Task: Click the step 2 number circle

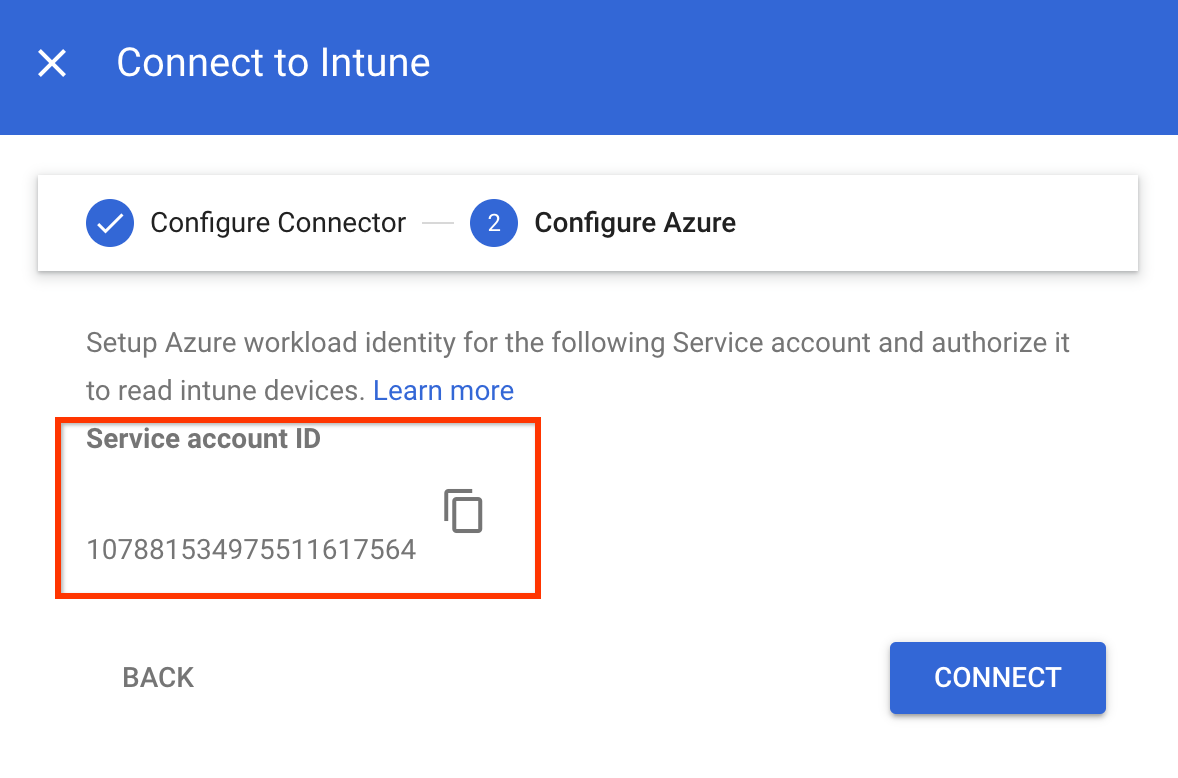Action: (493, 223)
